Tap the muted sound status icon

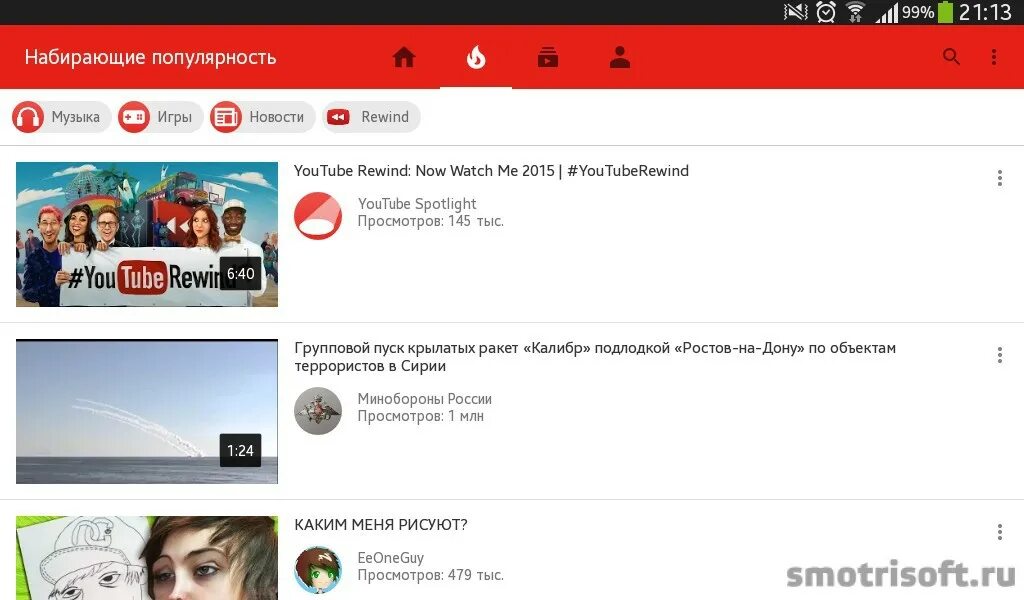795,12
